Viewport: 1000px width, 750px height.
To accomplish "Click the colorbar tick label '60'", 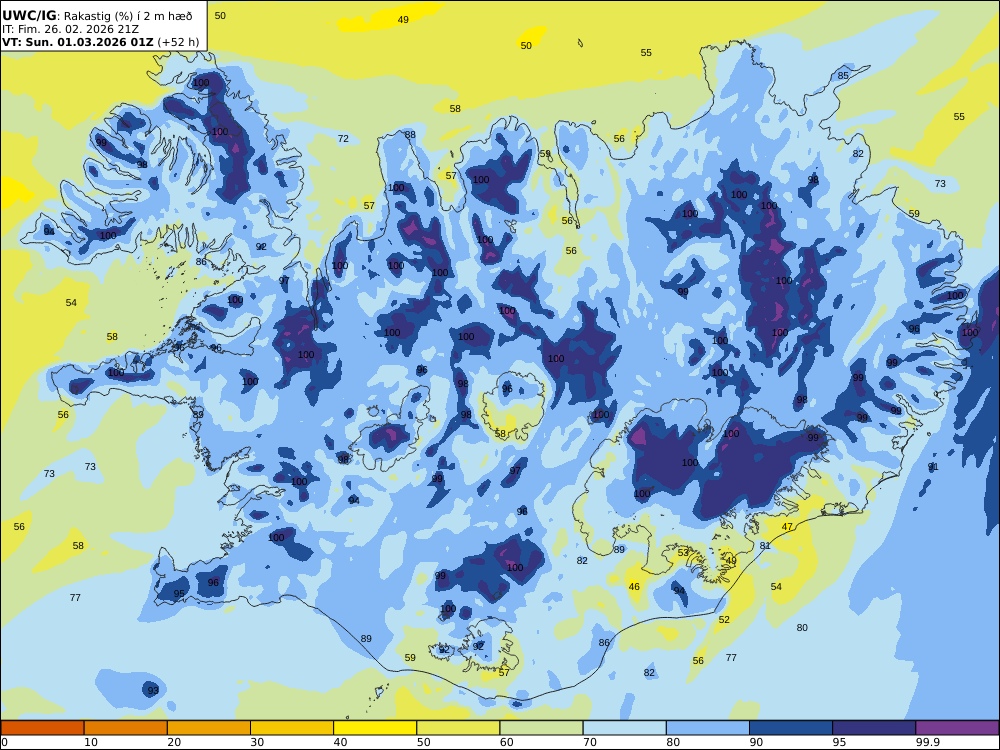I will pyautogui.click(x=506, y=742).
